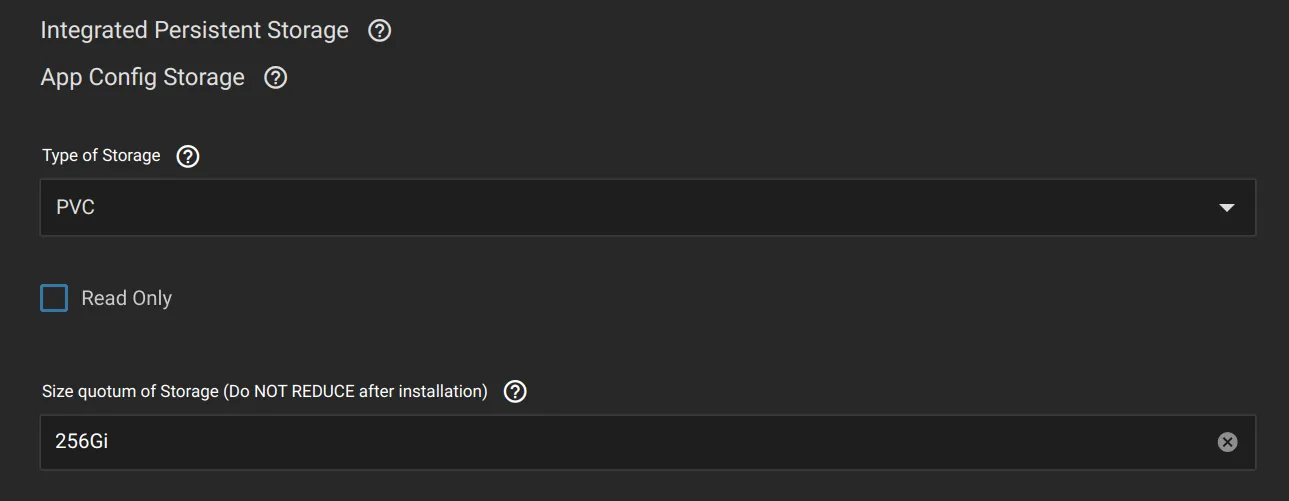This screenshot has height=501, width=1289.
Task: Click the Size quotum of Storage label
Action: click(x=130, y=392)
